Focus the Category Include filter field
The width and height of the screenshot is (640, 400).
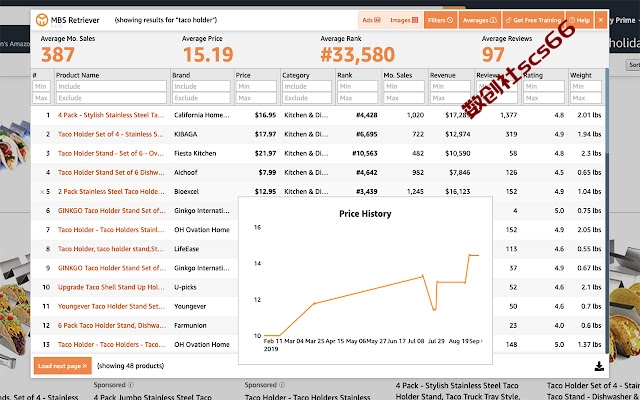coord(307,86)
